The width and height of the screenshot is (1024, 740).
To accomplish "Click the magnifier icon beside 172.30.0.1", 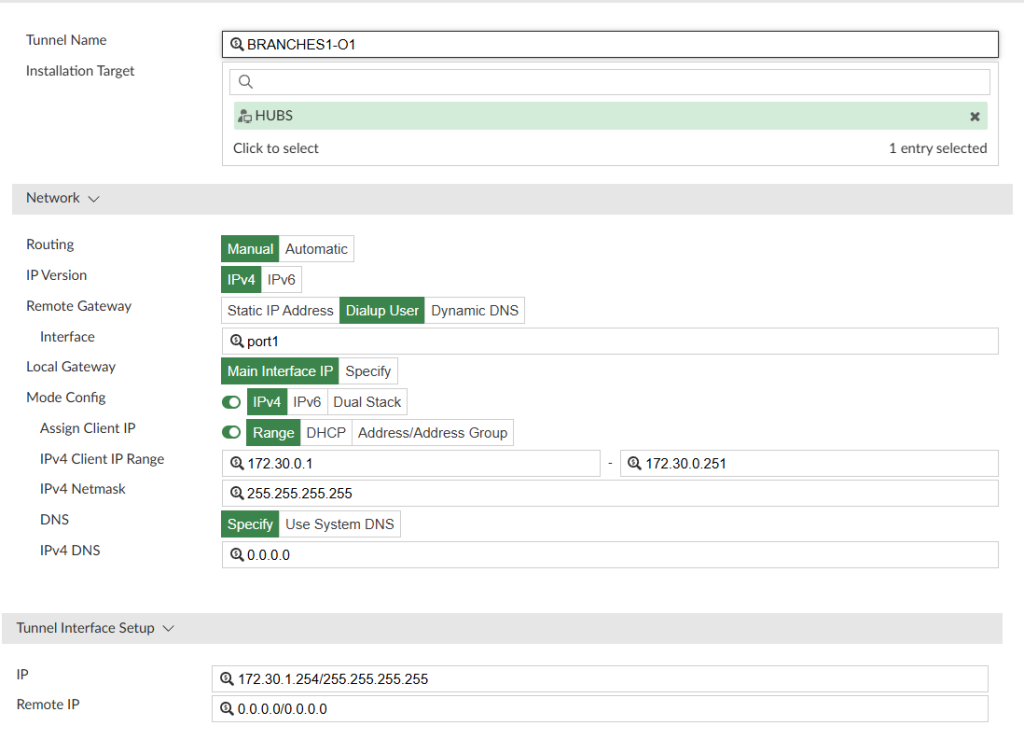I will point(236,463).
